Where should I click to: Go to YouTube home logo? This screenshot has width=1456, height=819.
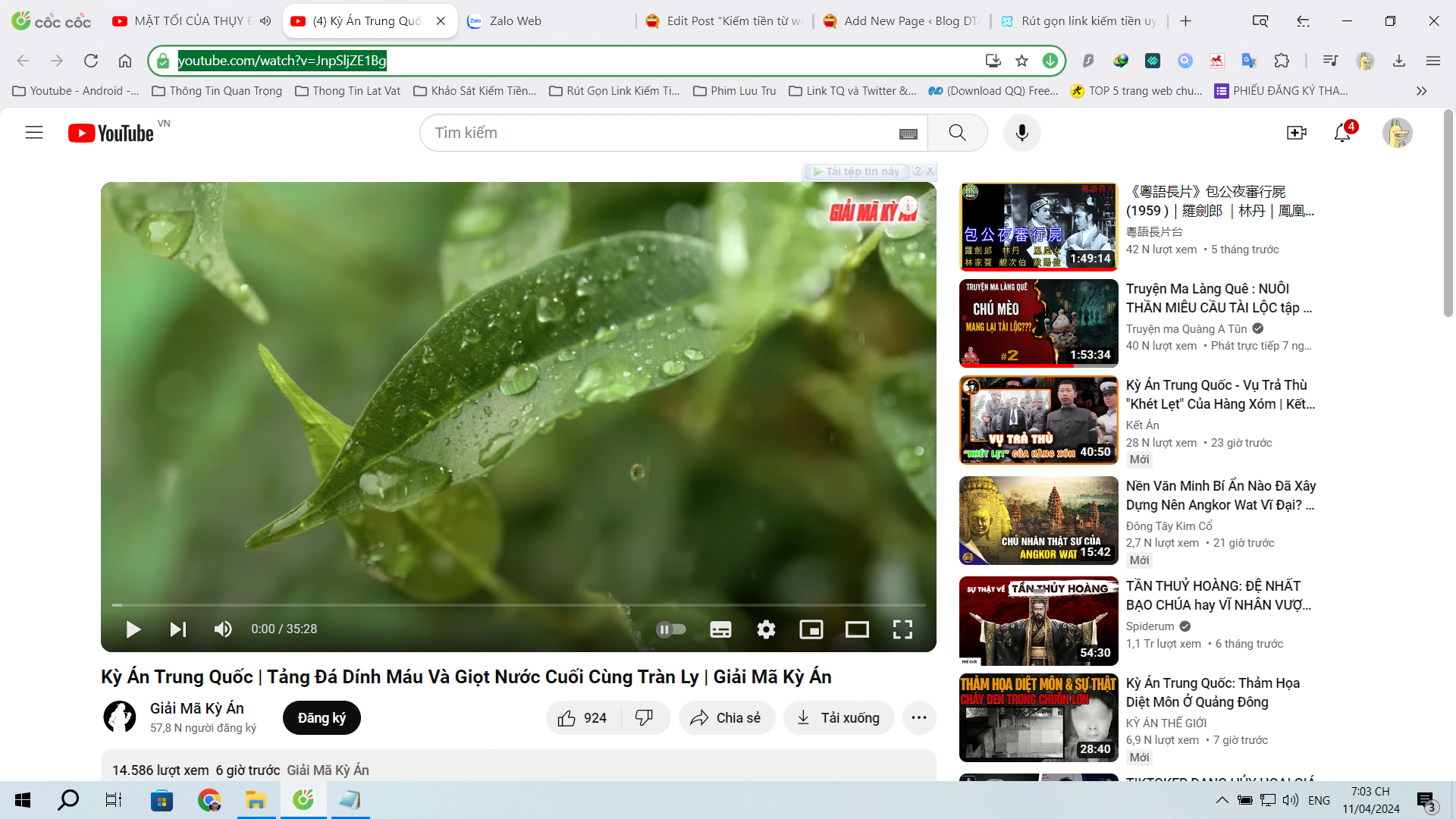(x=111, y=133)
